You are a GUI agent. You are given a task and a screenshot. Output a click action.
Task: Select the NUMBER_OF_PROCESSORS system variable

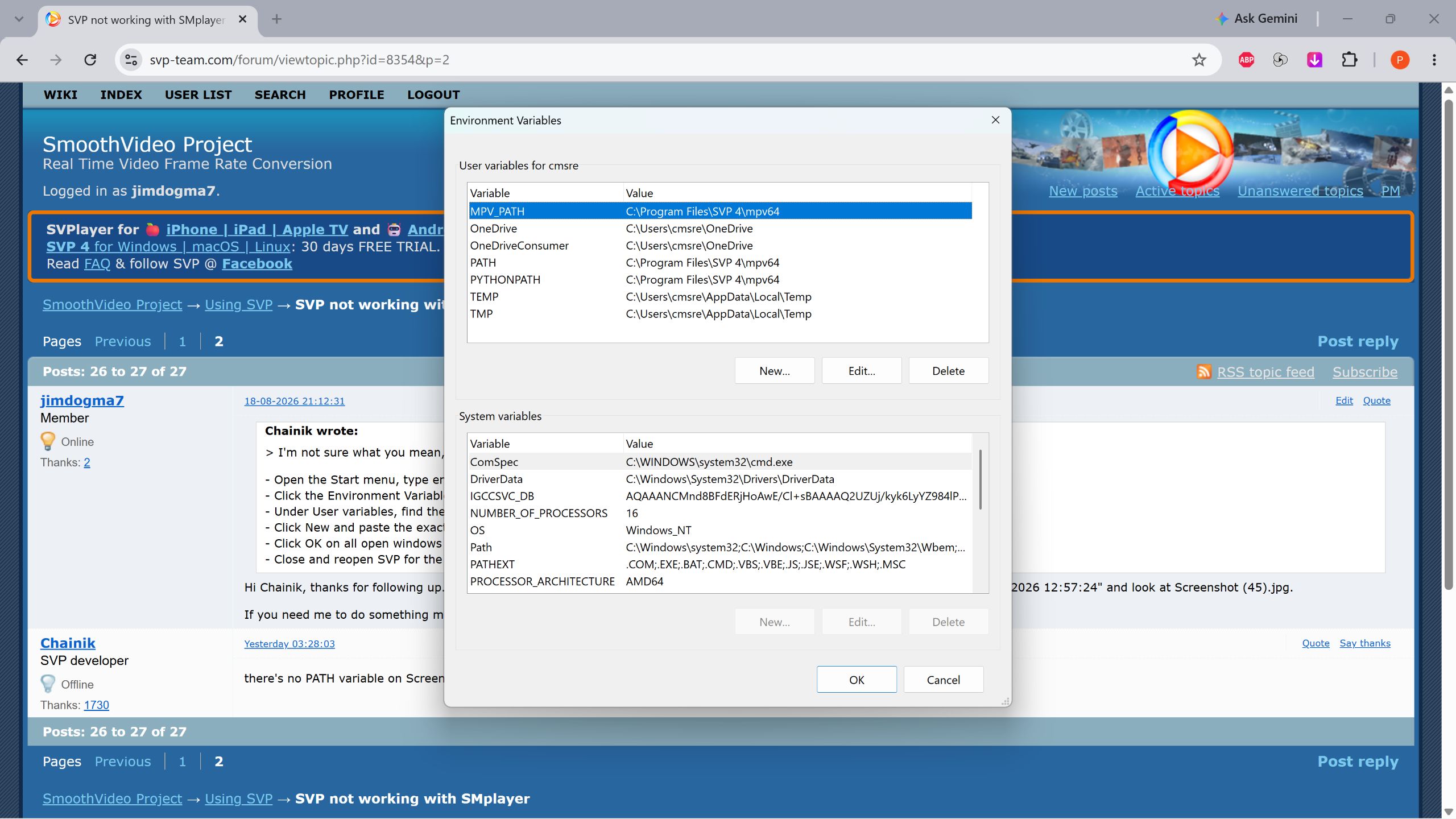(x=720, y=513)
